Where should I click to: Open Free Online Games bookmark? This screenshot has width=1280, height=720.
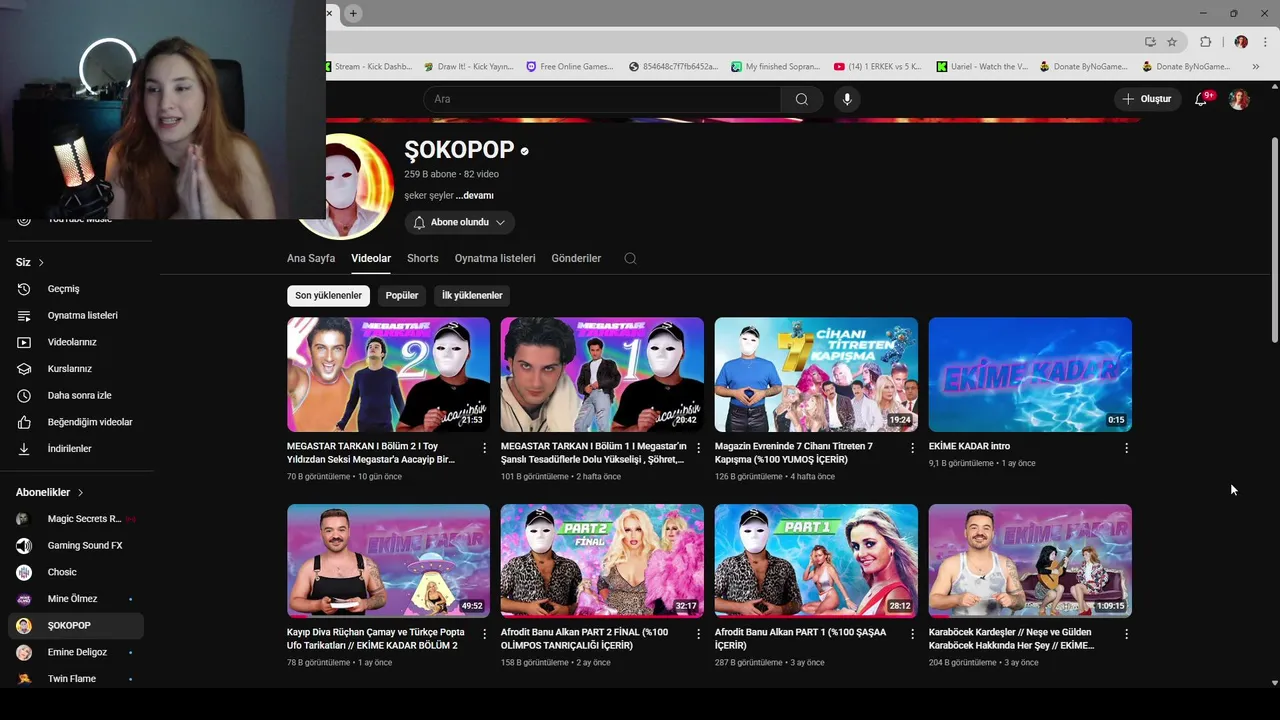click(x=570, y=67)
